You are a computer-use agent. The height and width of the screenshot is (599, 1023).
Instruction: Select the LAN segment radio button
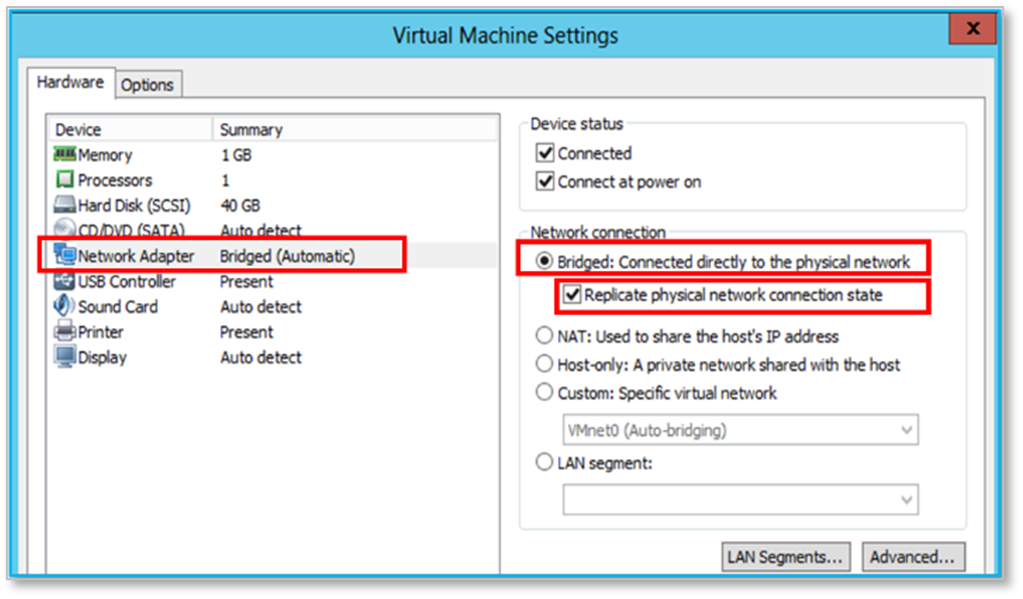click(545, 463)
